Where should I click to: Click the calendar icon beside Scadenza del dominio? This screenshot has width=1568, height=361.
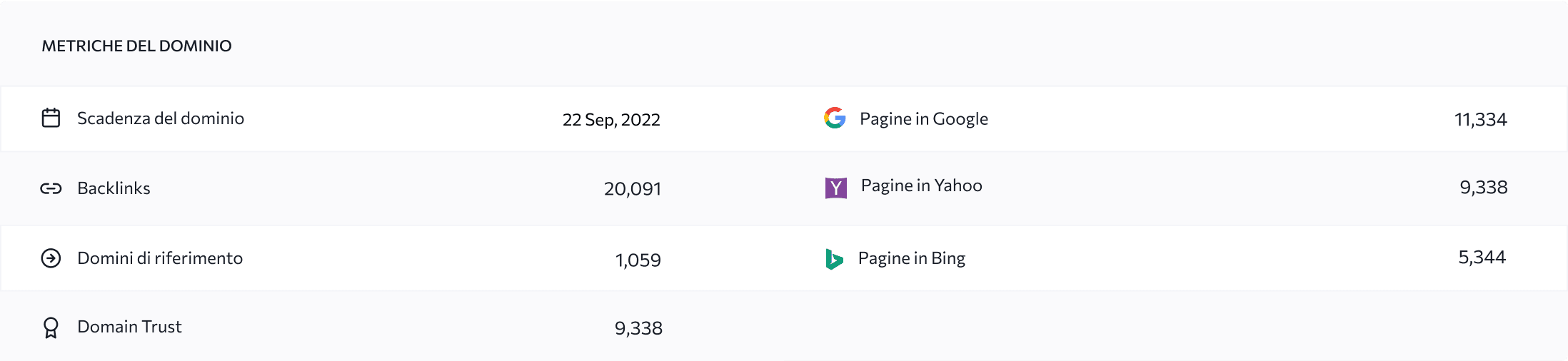[x=51, y=118]
